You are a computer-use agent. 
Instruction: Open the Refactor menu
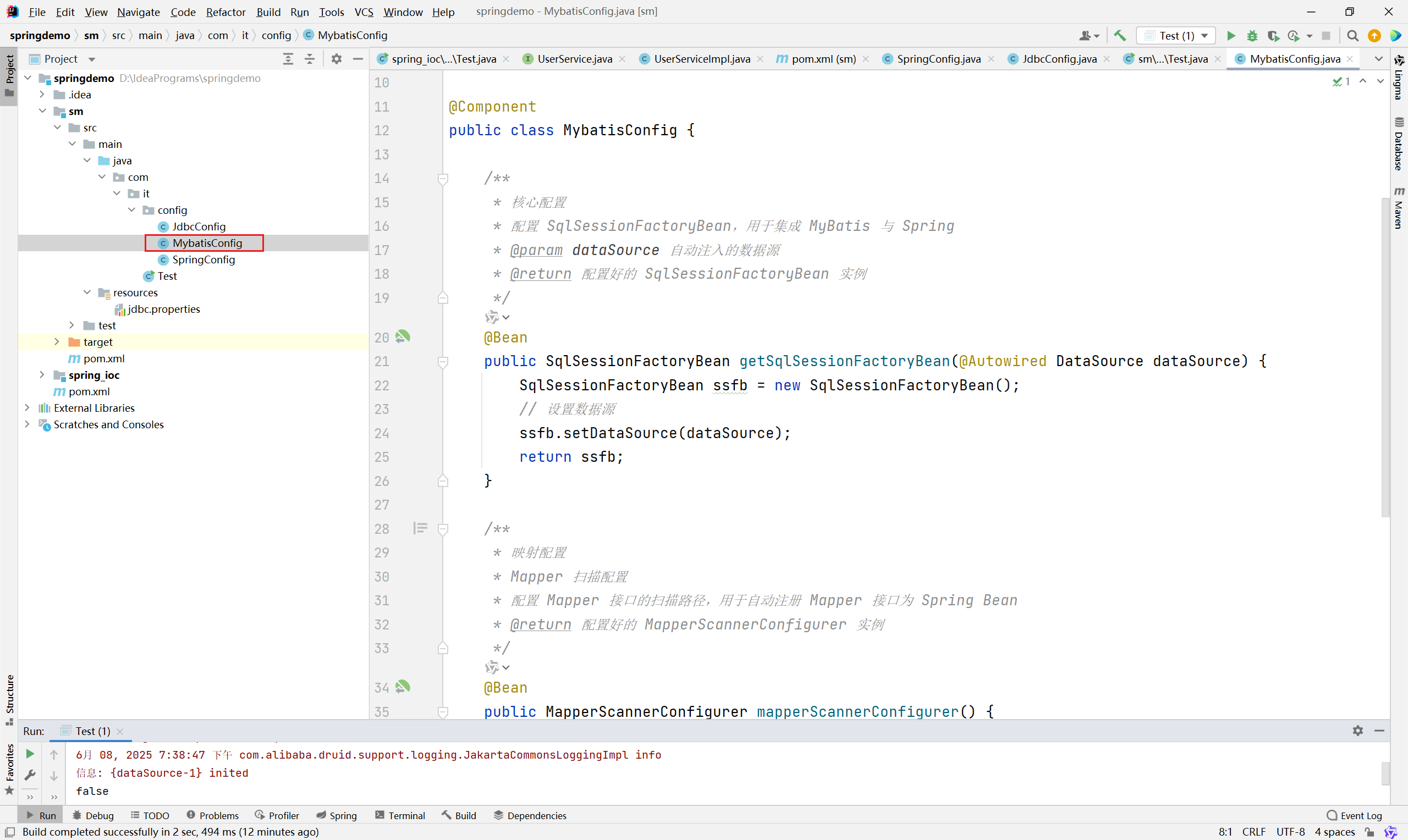(226, 12)
